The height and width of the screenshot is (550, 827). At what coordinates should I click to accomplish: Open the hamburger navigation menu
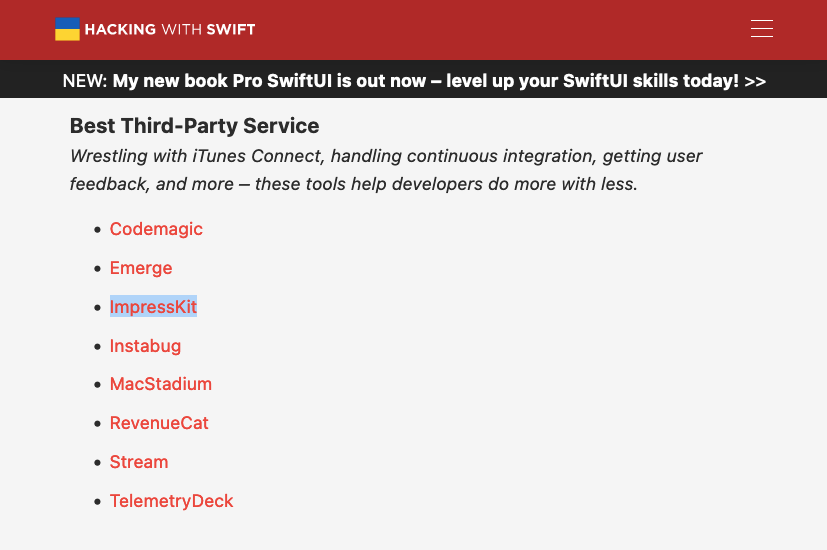click(762, 28)
